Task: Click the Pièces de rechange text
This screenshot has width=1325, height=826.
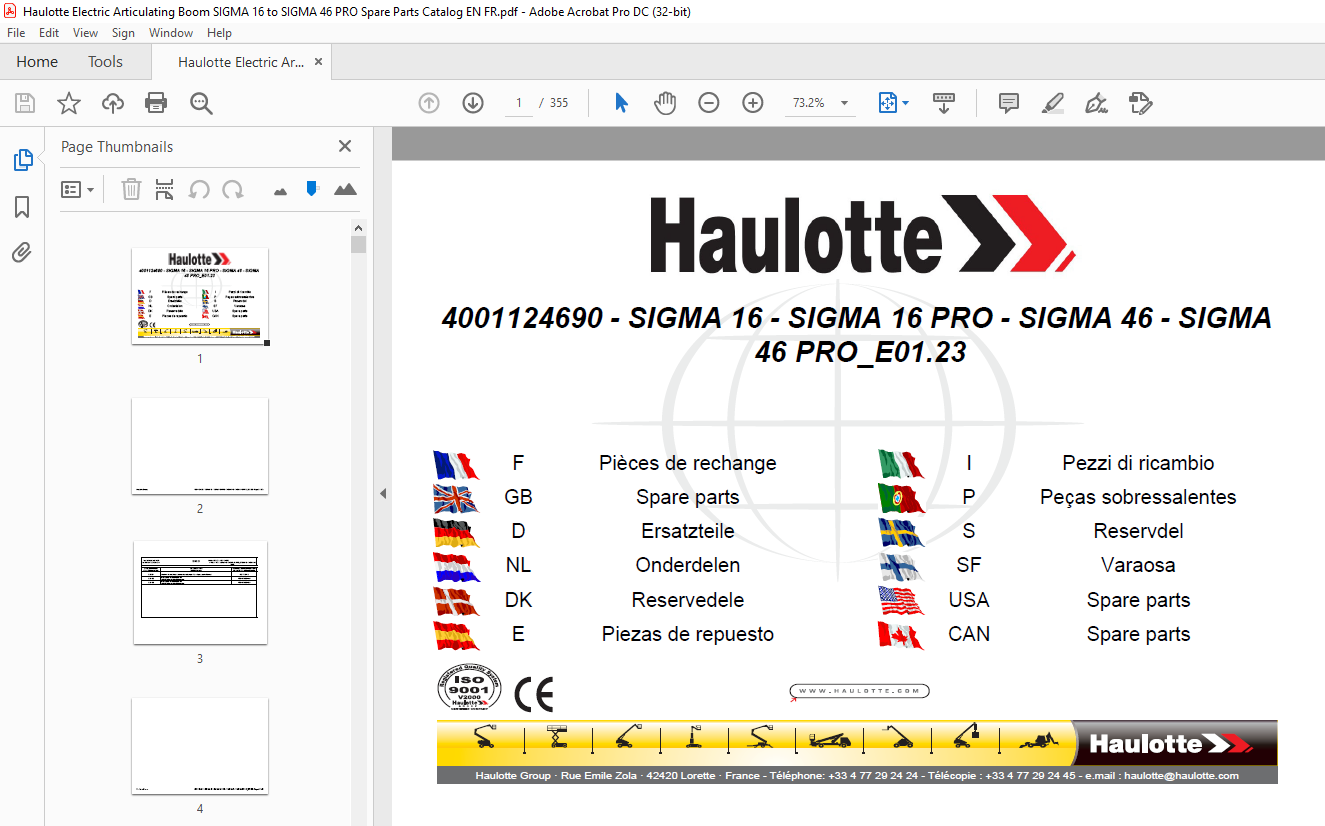Action: point(688,463)
